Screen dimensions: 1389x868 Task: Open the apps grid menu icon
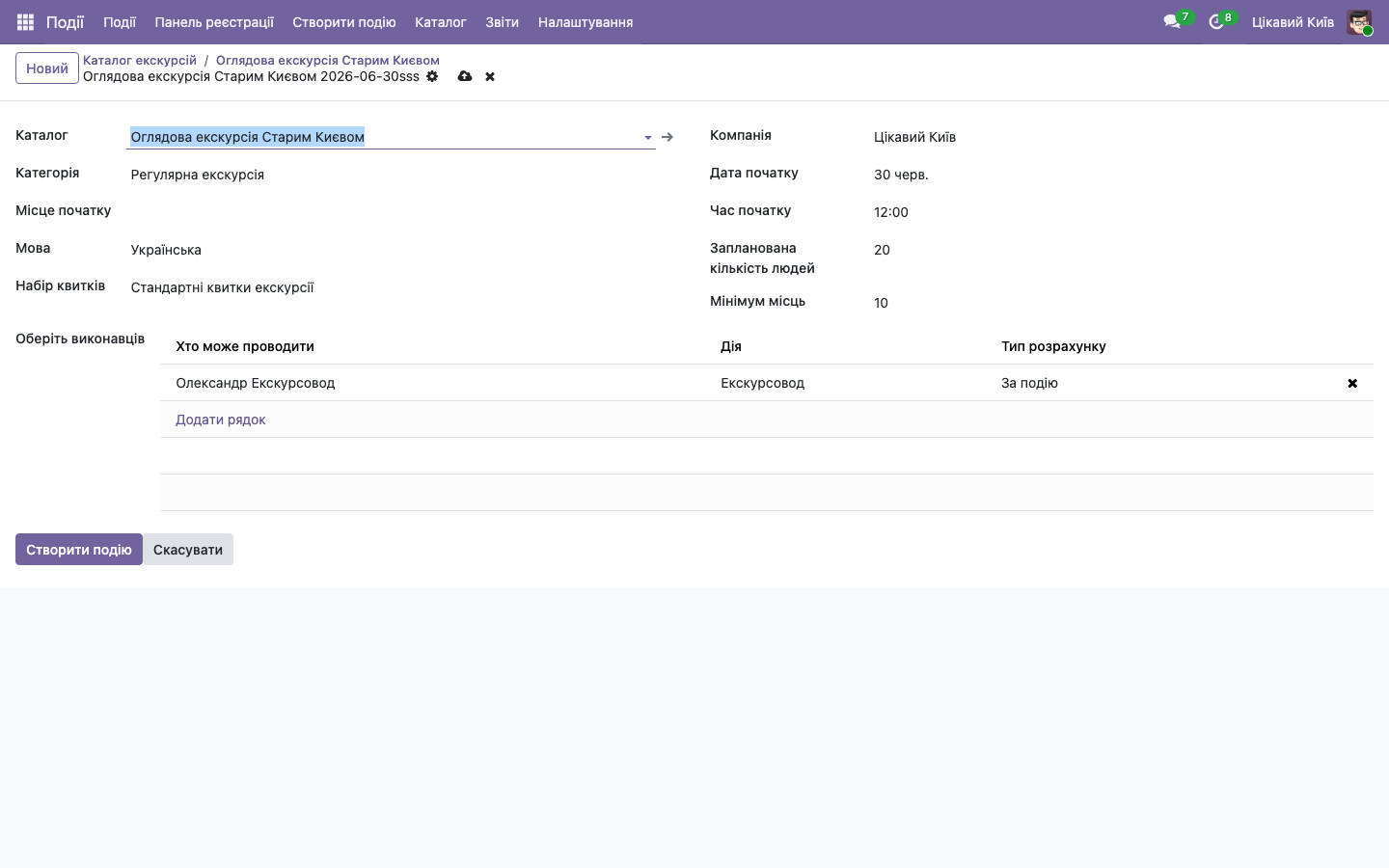(x=25, y=22)
